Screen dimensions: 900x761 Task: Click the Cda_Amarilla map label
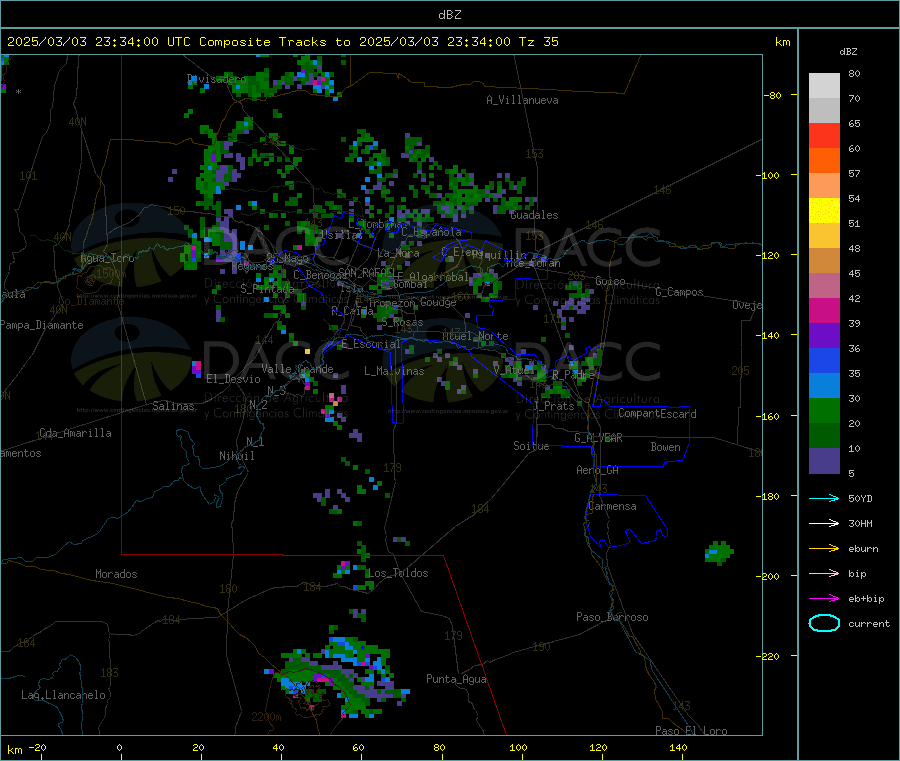tap(75, 433)
